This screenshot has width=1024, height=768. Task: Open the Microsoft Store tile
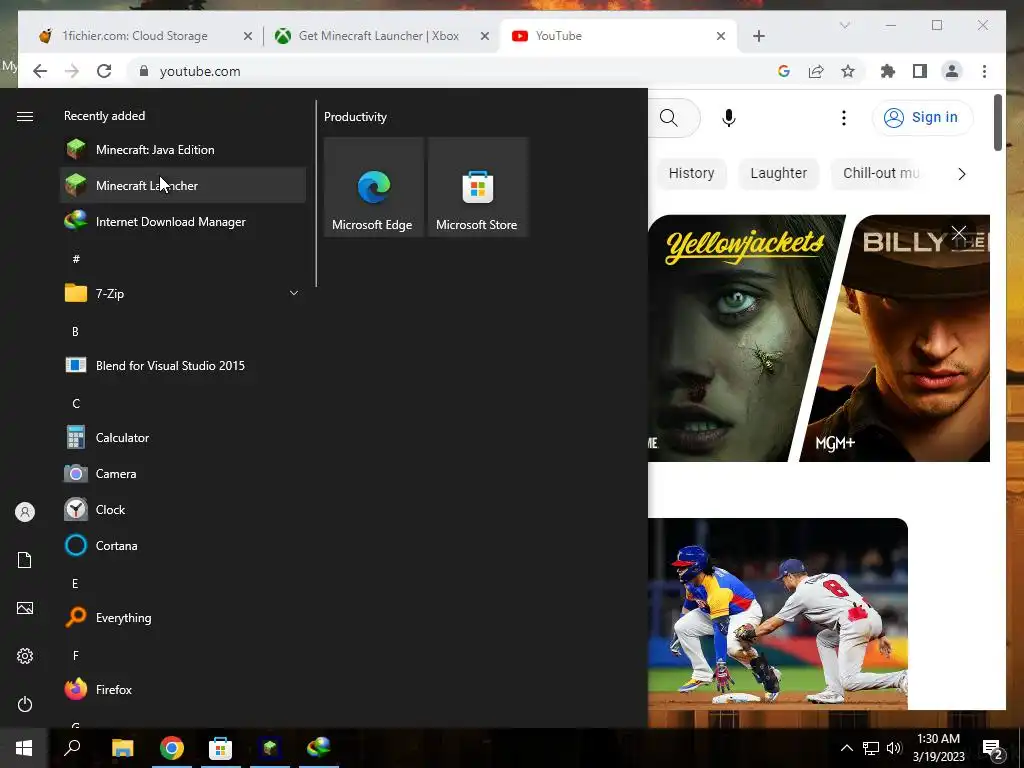[477, 187]
